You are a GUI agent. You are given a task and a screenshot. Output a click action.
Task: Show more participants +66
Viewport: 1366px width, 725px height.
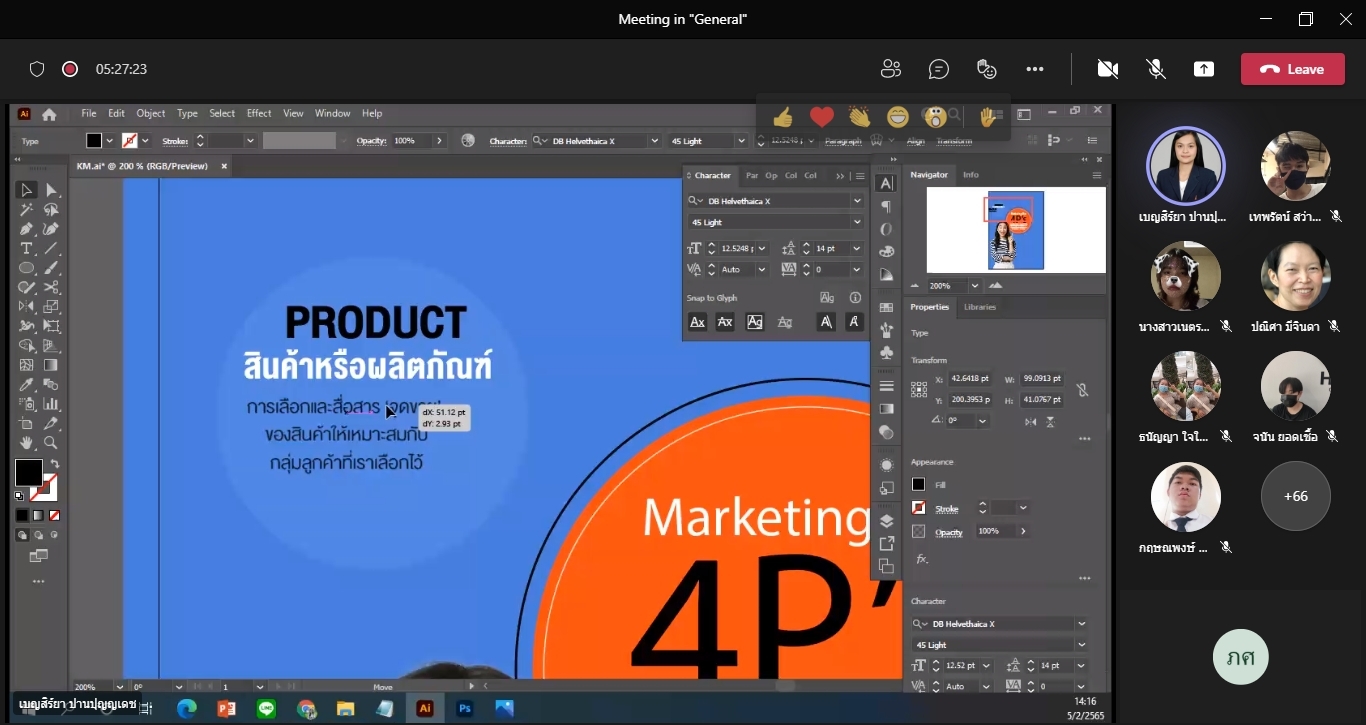point(1295,496)
